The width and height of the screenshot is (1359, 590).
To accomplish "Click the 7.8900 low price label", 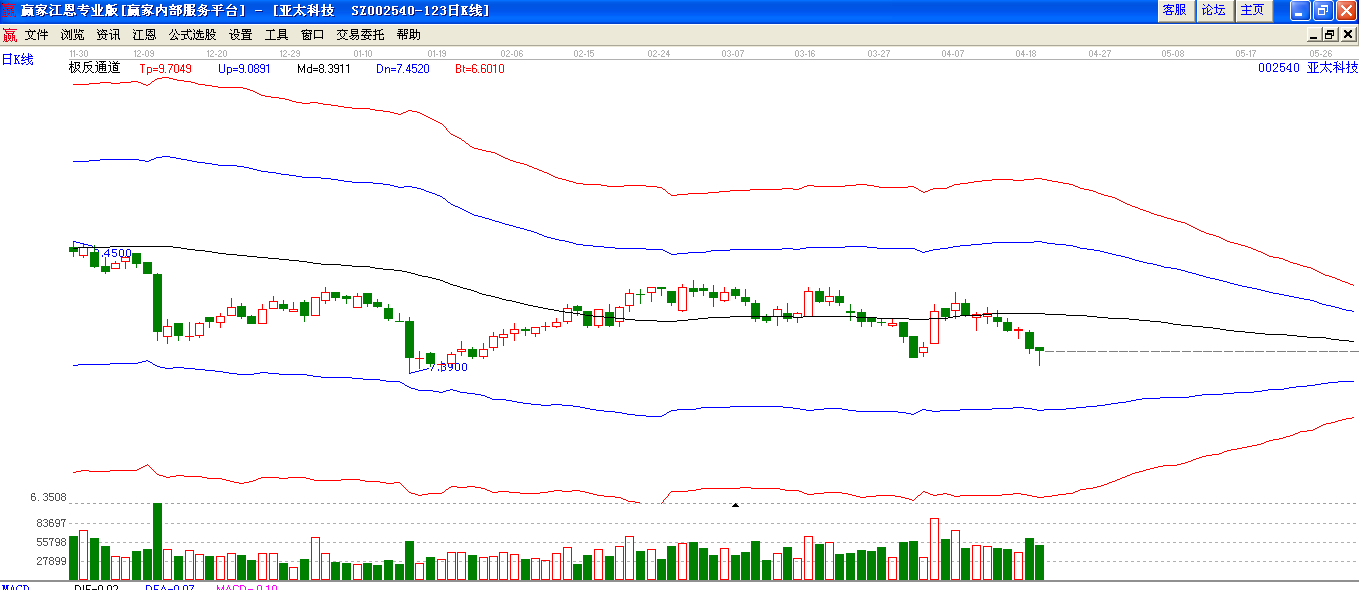I will 448,367.
